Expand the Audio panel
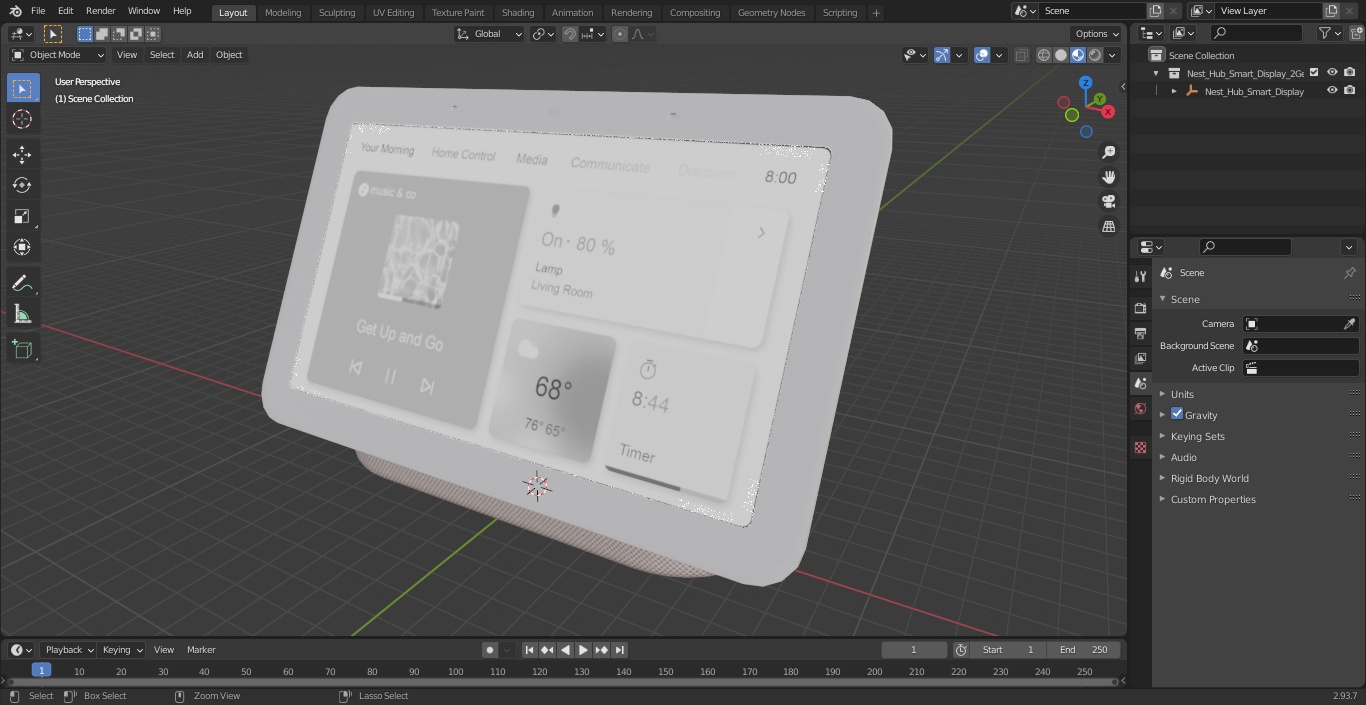Image resolution: width=1366 pixels, height=705 pixels. tap(1183, 457)
